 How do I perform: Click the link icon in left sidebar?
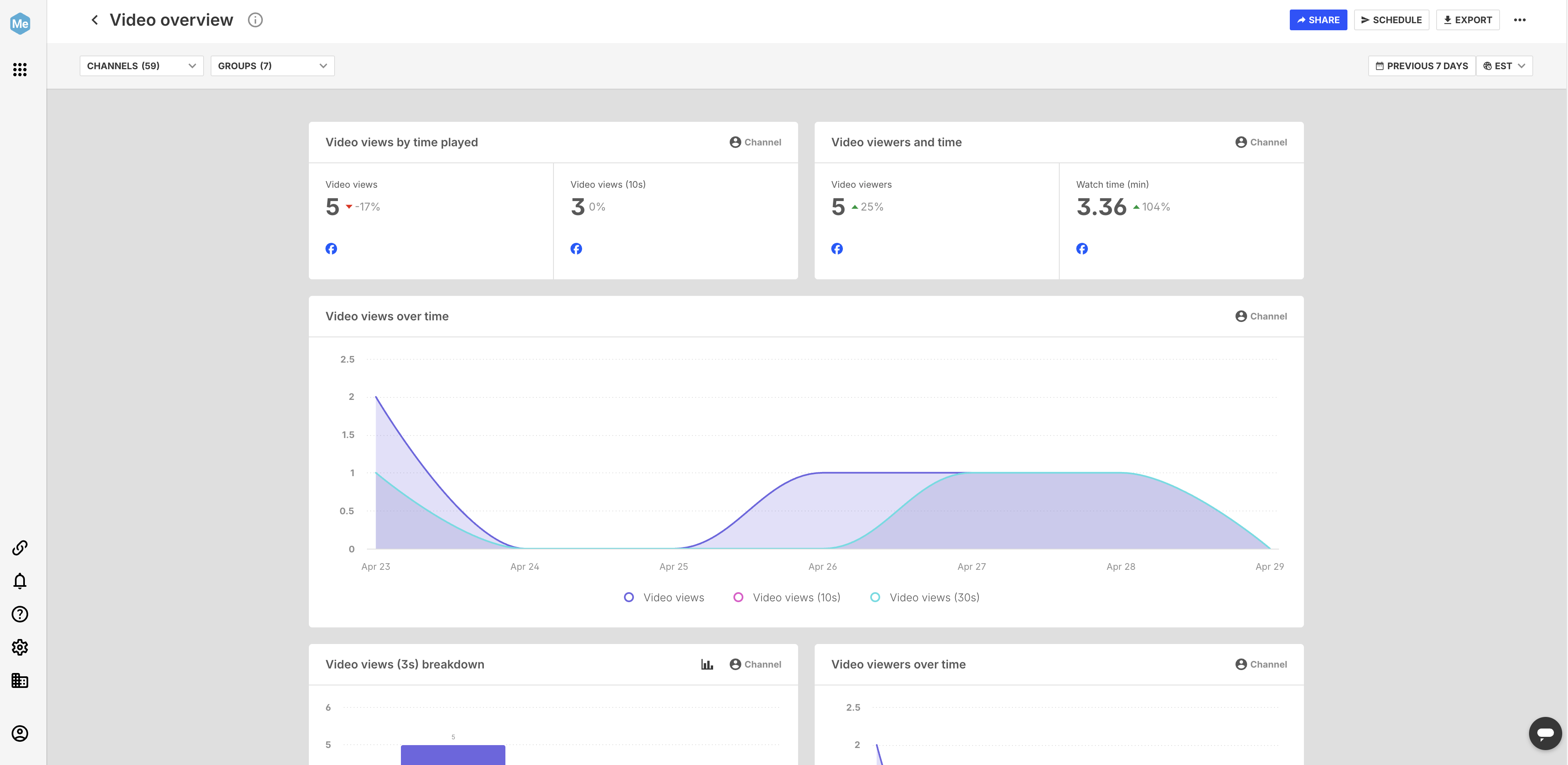(19, 548)
